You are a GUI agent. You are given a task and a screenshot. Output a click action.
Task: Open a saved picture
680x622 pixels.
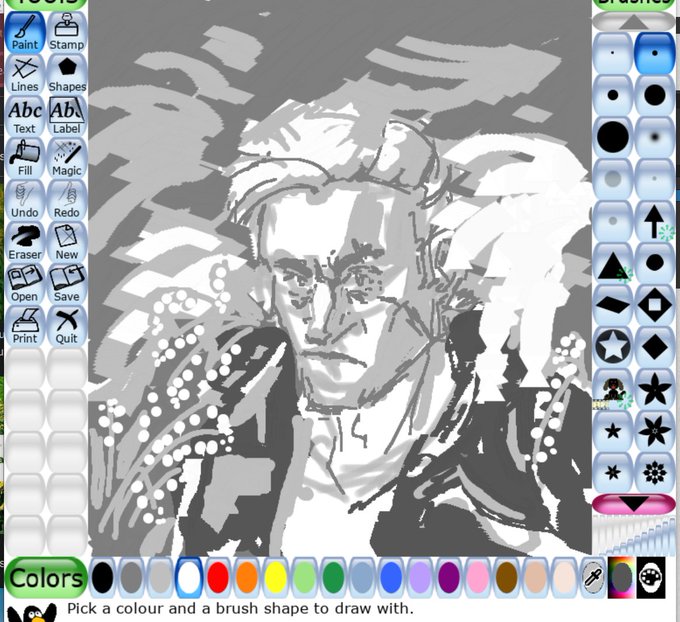click(25, 284)
